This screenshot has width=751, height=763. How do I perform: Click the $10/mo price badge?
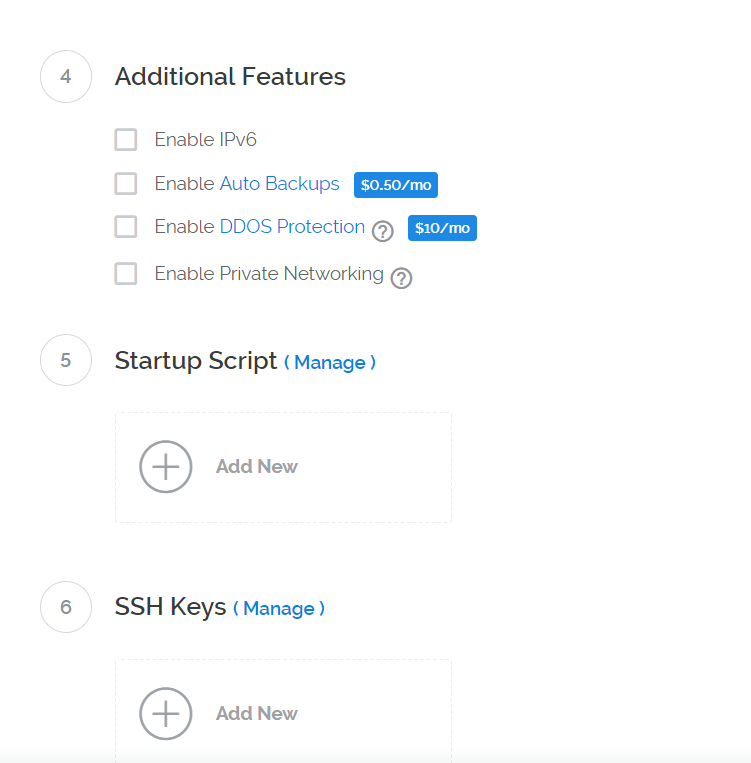click(442, 228)
